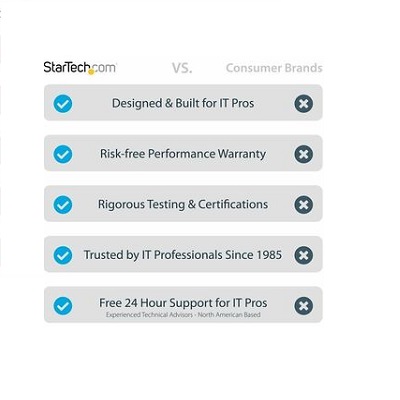Click blue checkmark beside Trusted by IT Professionals
The height and width of the screenshot is (400, 400).
[x=63, y=255]
